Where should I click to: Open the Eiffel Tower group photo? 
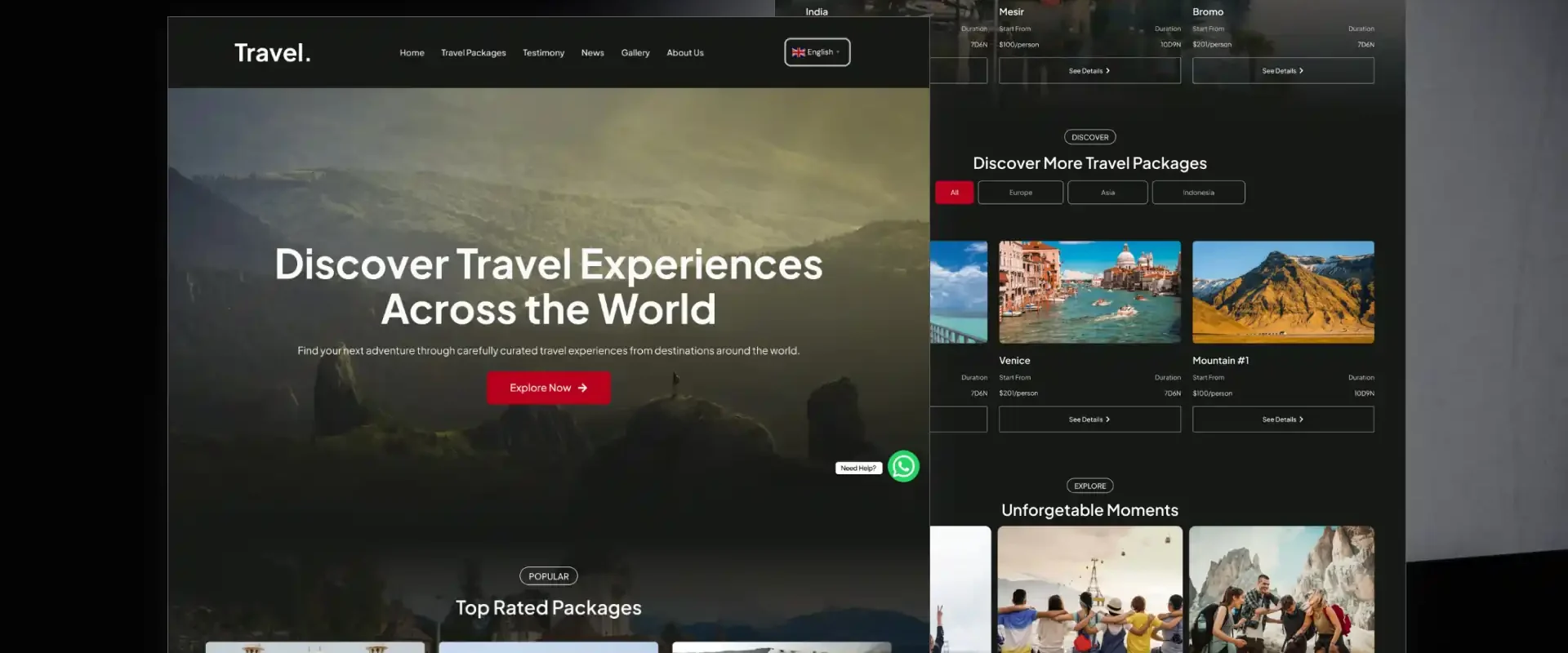click(x=1089, y=589)
